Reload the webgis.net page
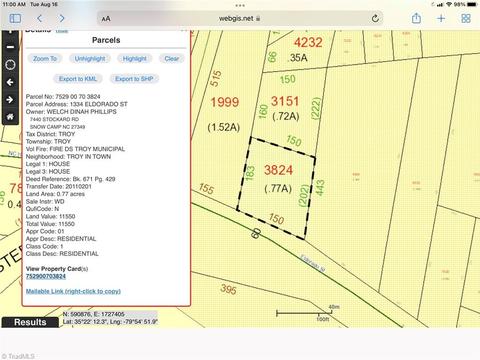Viewport: 480px width, 360px height. point(375,18)
